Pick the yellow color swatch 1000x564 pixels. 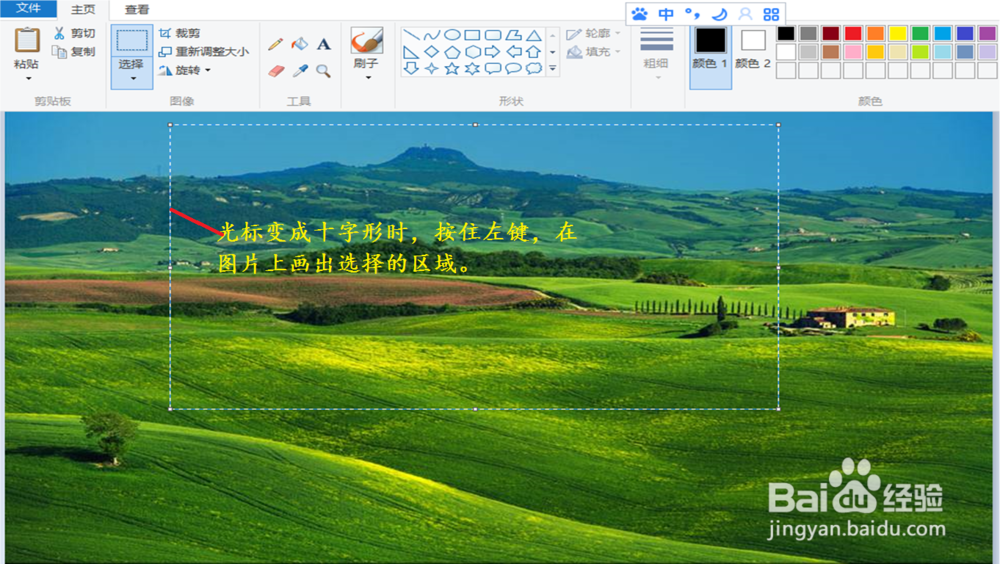(897, 33)
